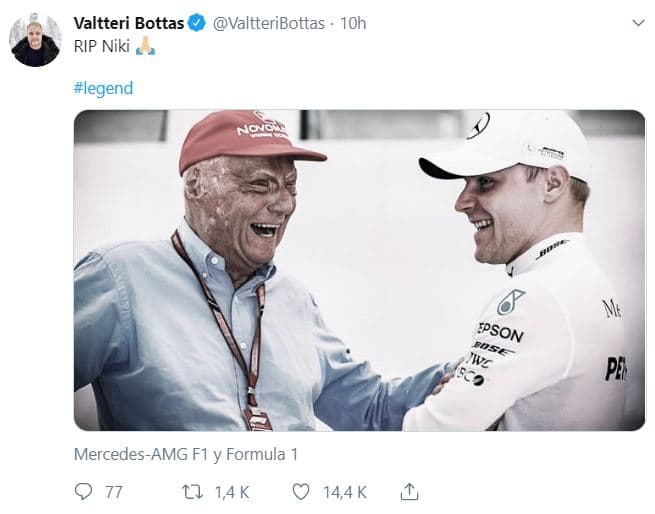The height and width of the screenshot is (514, 655).
Task: Click the praying hands emoji
Action: point(146,46)
